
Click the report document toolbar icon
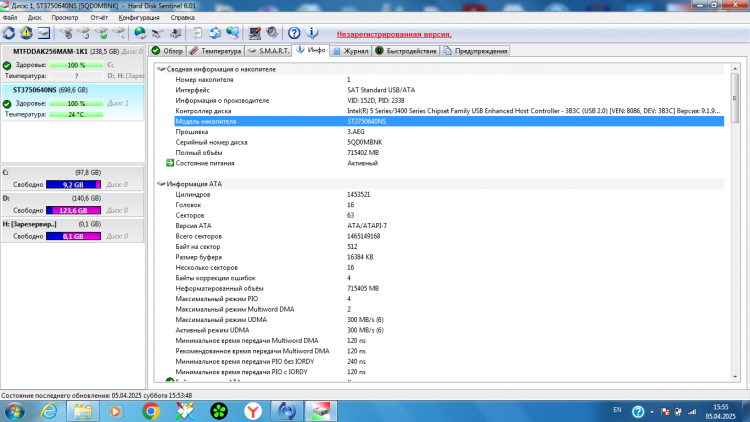pyautogui.click(x=197, y=33)
